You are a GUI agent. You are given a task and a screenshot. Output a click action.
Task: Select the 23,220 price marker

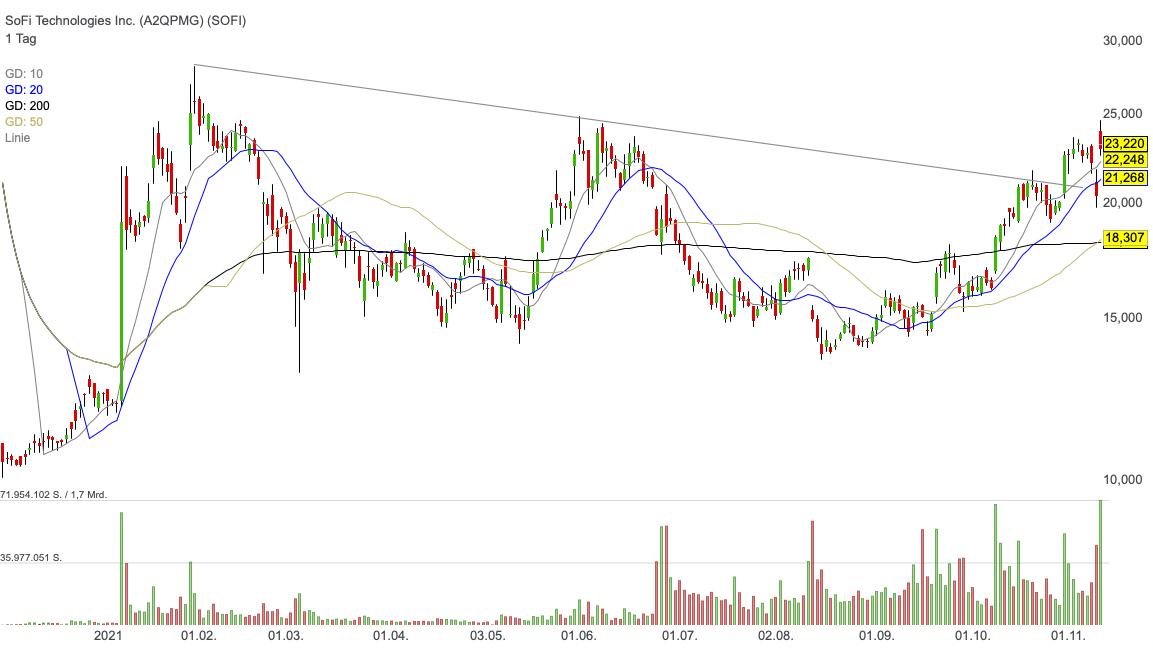pyautogui.click(x=1125, y=143)
